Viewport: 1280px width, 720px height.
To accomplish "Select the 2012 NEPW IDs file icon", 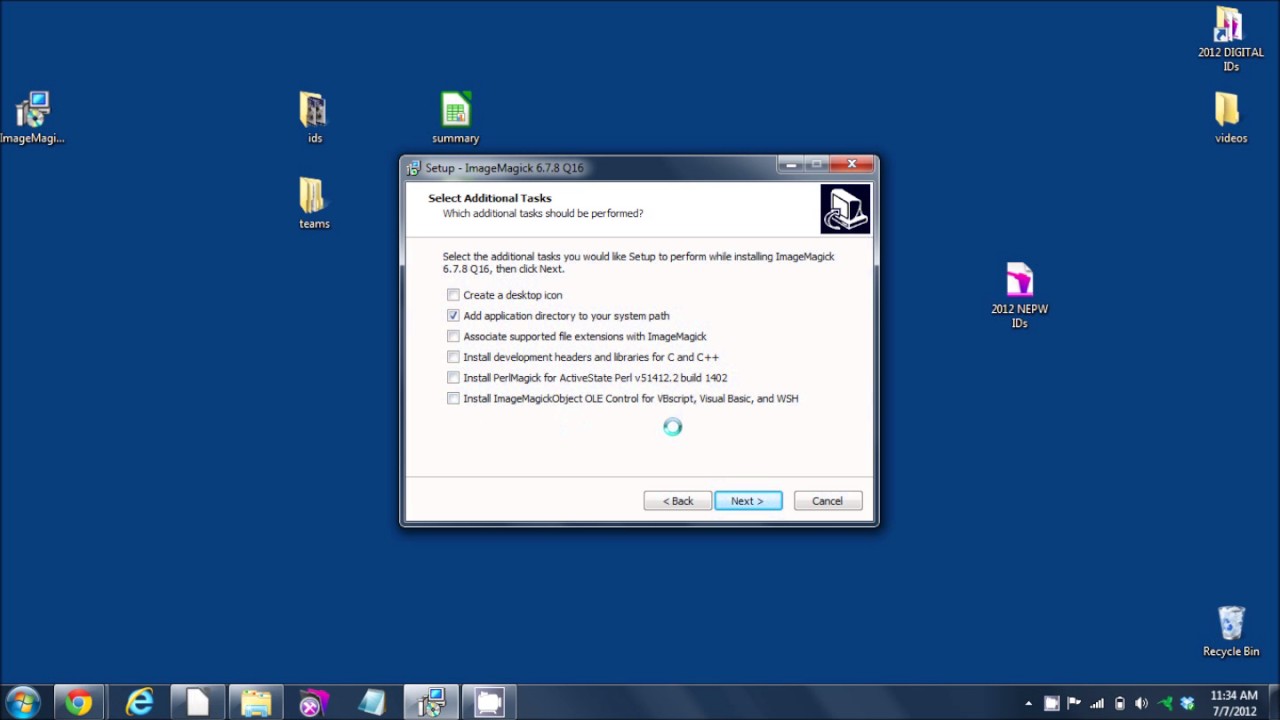I will pyautogui.click(x=1019, y=295).
